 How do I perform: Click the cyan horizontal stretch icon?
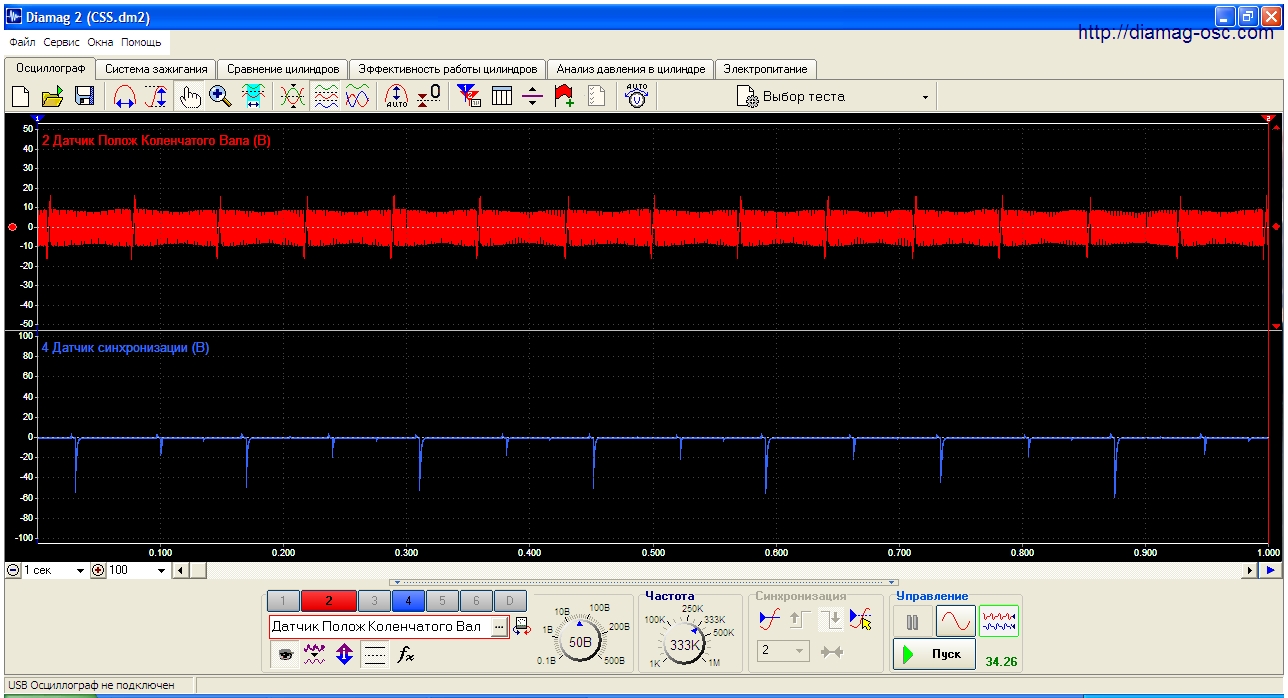pyautogui.click(x=254, y=97)
